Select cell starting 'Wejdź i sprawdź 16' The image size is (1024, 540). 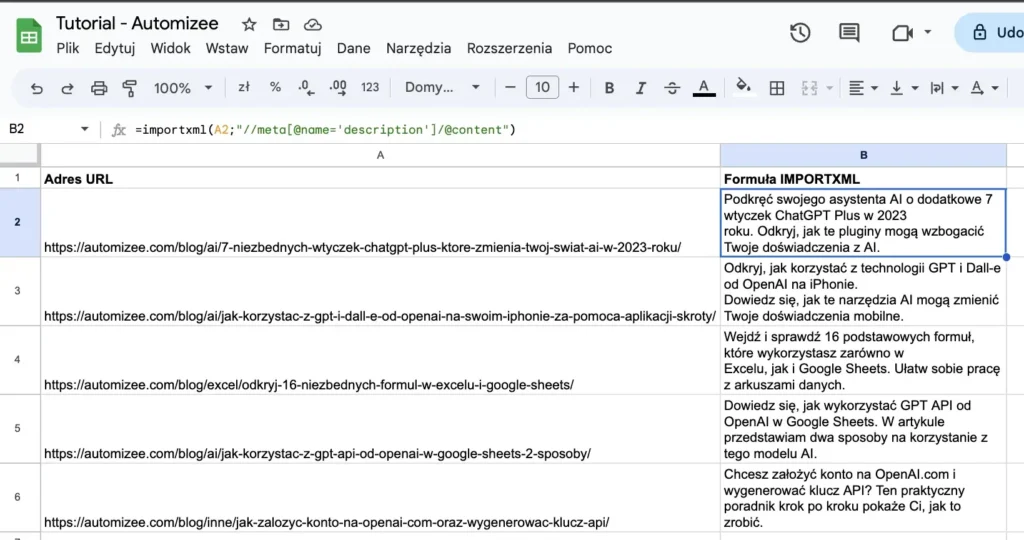pyautogui.click(x=863, y=360)
